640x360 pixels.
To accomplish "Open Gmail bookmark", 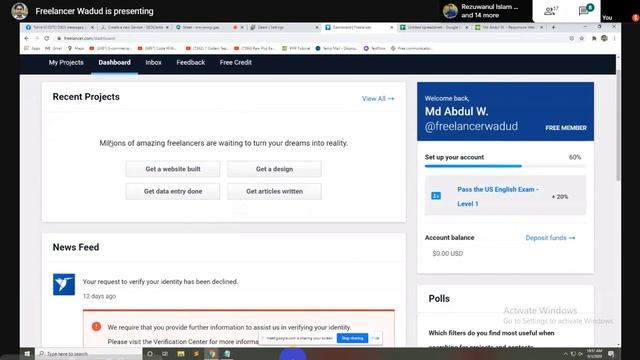I will [53, 48].
